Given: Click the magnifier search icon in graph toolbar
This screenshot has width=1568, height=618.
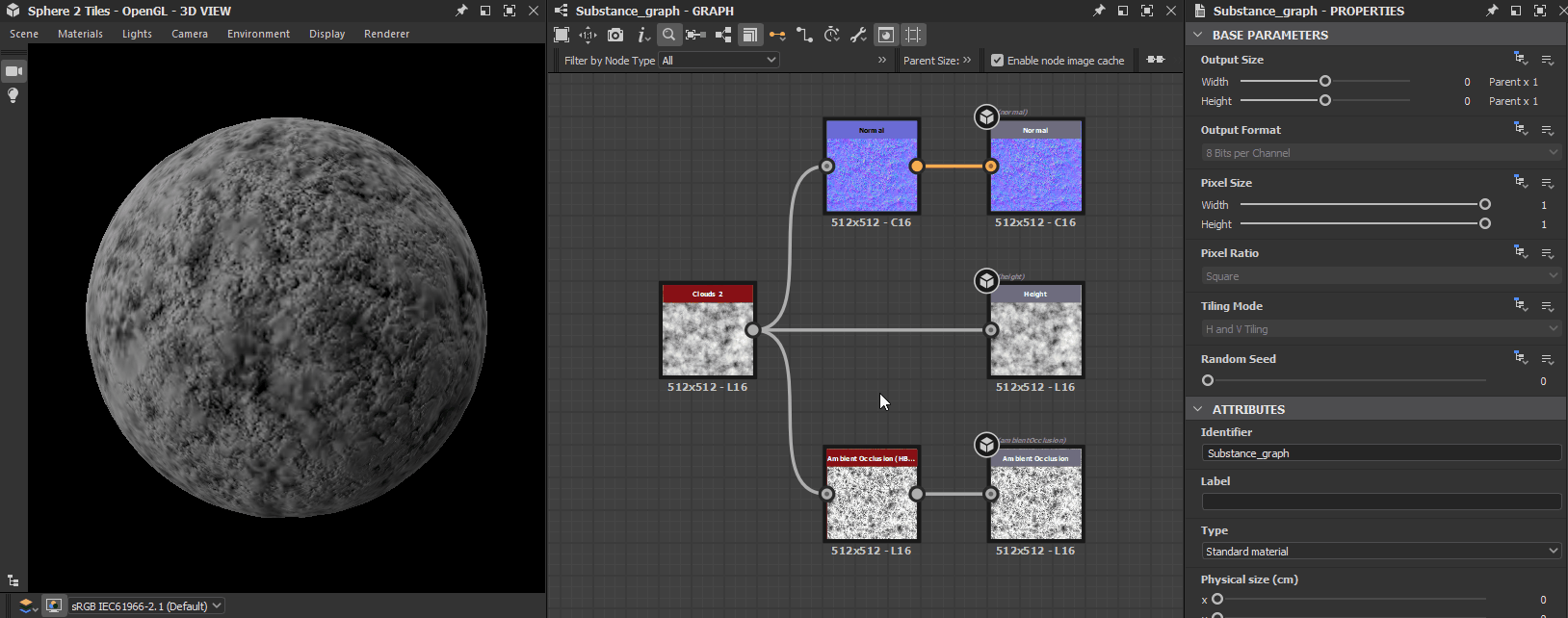Looking at the screenshot, I should pos(668,35).
